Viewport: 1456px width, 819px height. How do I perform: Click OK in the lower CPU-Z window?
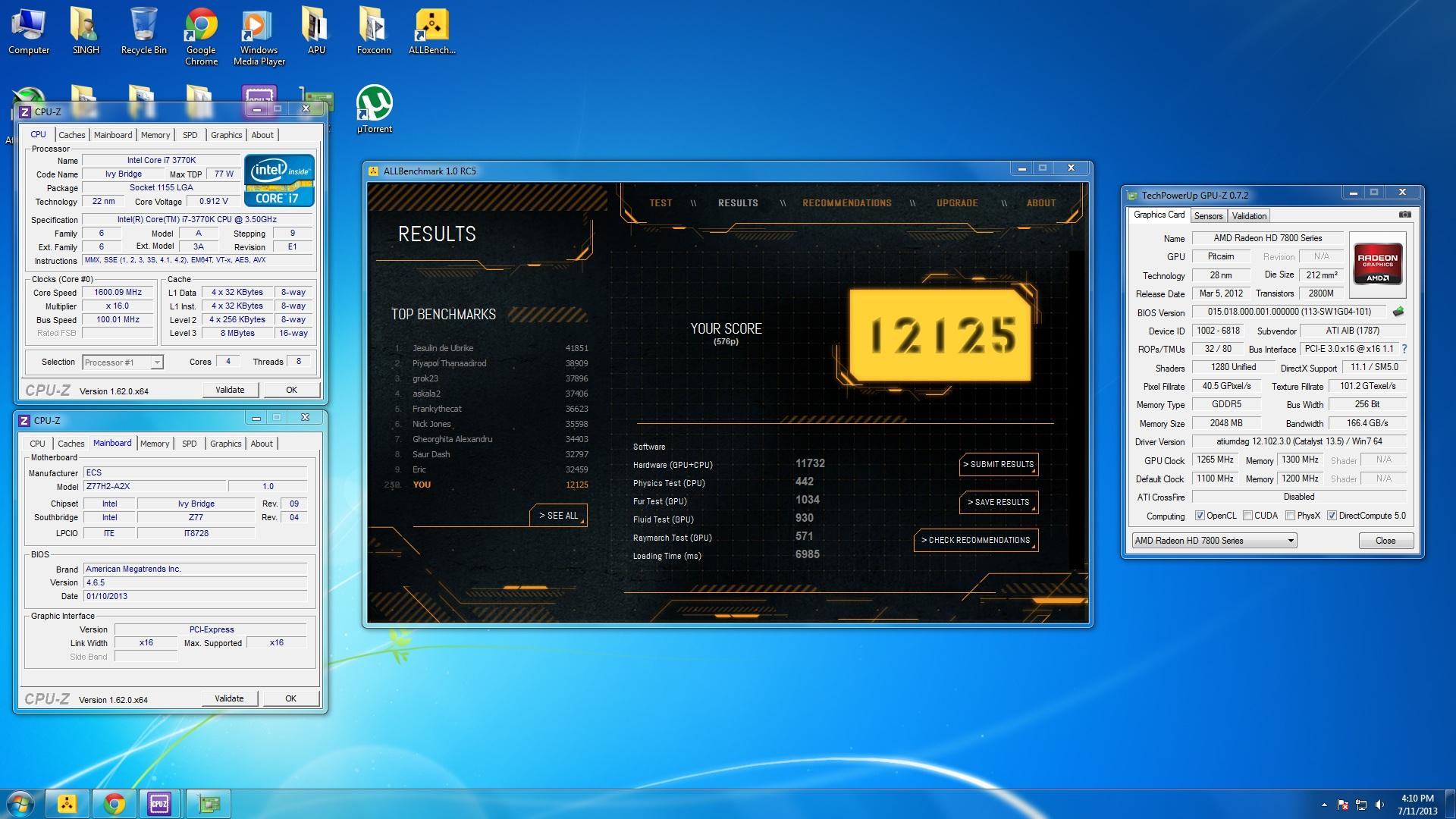[x=290, y=698]
